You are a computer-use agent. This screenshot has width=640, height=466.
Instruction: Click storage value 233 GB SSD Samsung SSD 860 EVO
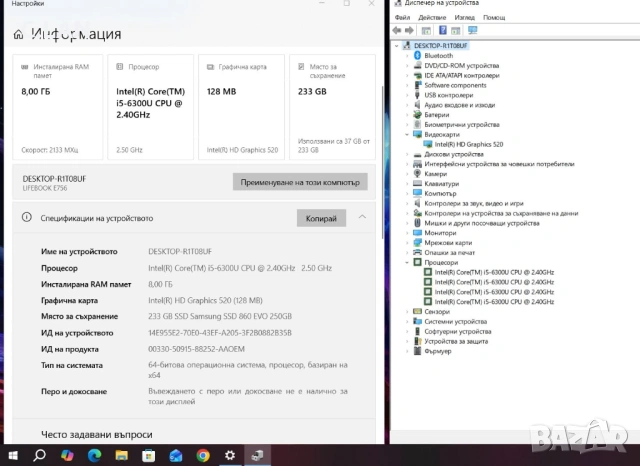220,316
